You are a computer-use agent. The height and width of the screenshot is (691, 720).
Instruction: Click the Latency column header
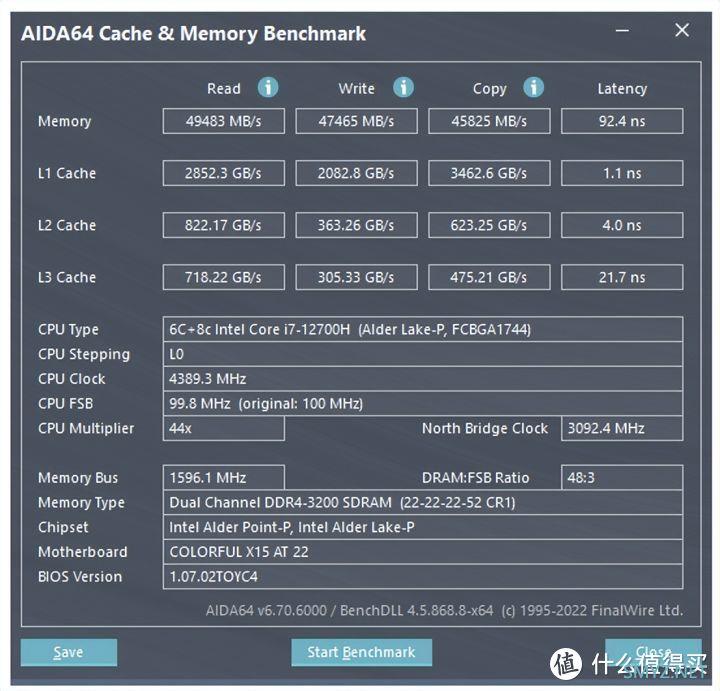[x=622, y=89]
